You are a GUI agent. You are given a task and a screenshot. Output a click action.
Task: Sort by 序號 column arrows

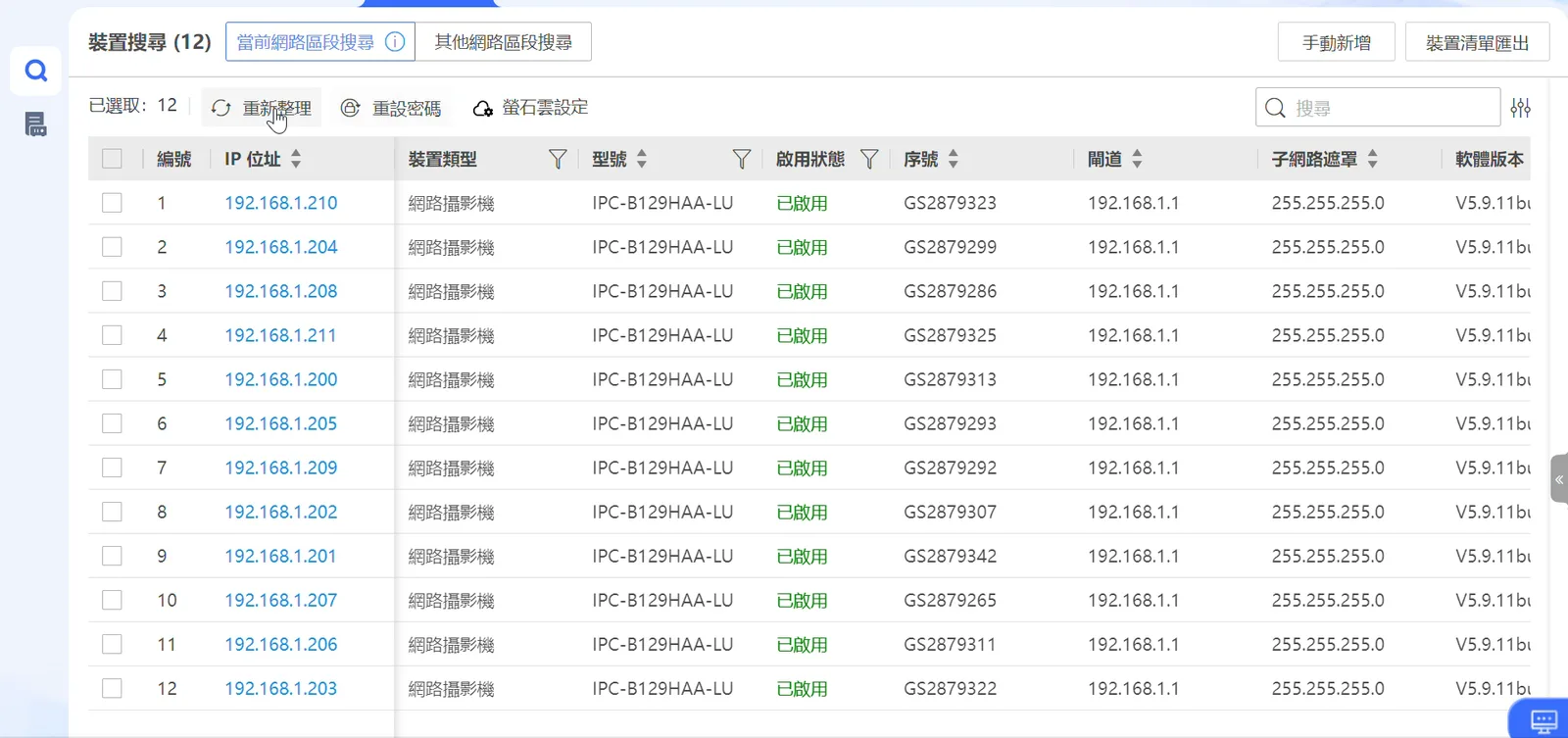954,159
